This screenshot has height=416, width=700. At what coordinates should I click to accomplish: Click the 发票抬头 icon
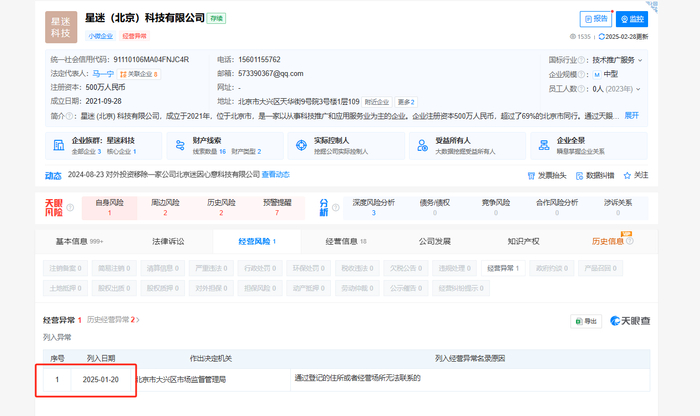531,176
